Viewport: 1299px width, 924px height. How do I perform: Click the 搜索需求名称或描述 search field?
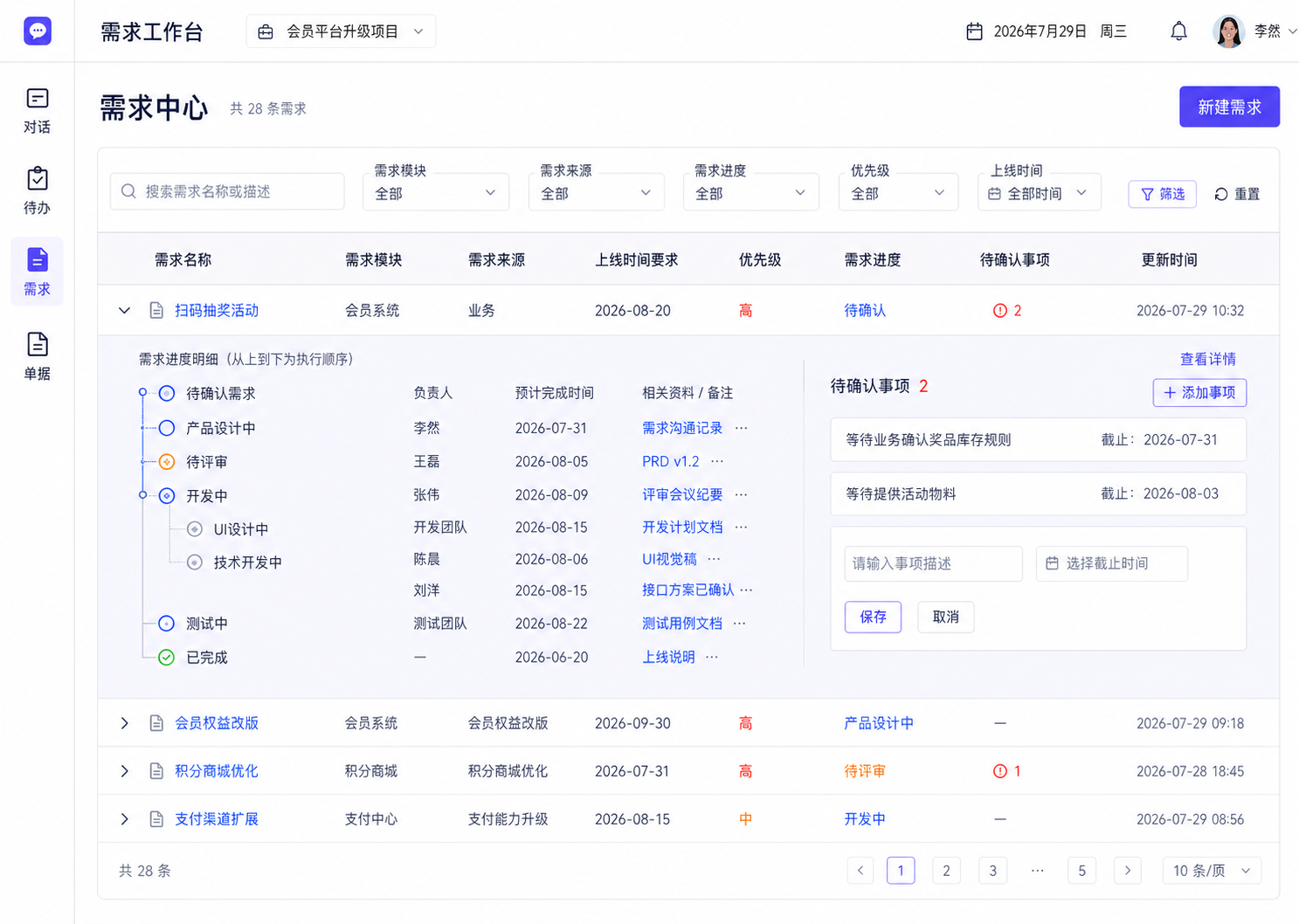click(227, 191)
